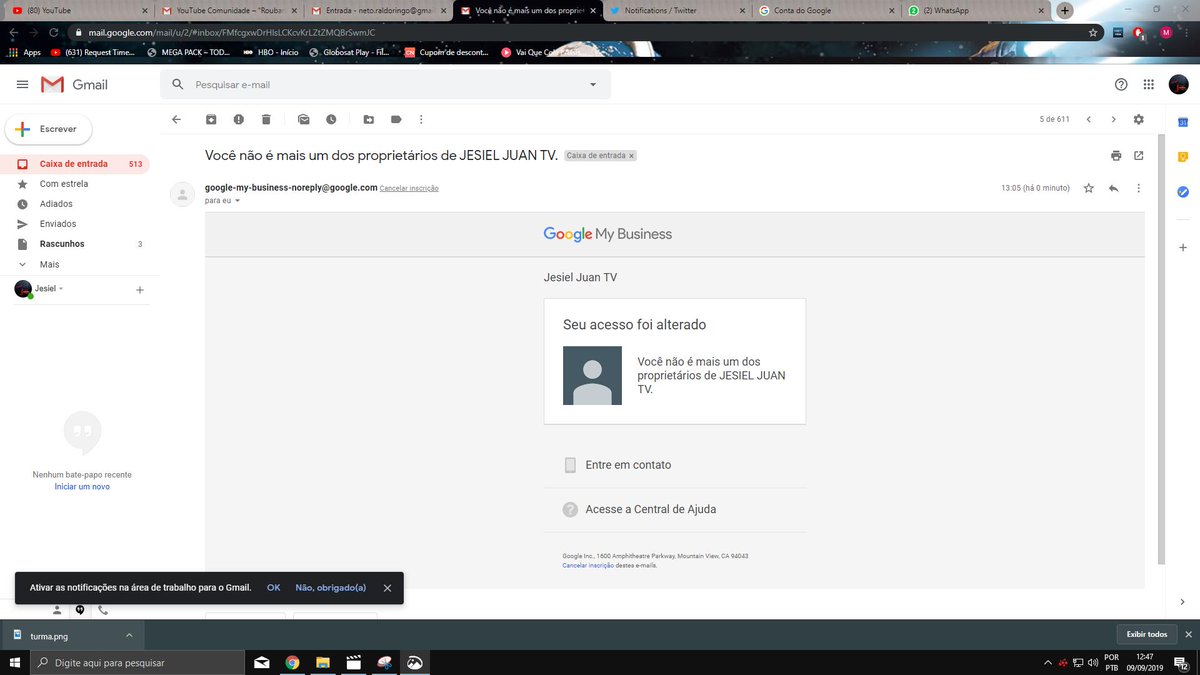Open Google Tasks side panel icon
The height and width of the screenshot is (675, 1200).
[1182, 192]
